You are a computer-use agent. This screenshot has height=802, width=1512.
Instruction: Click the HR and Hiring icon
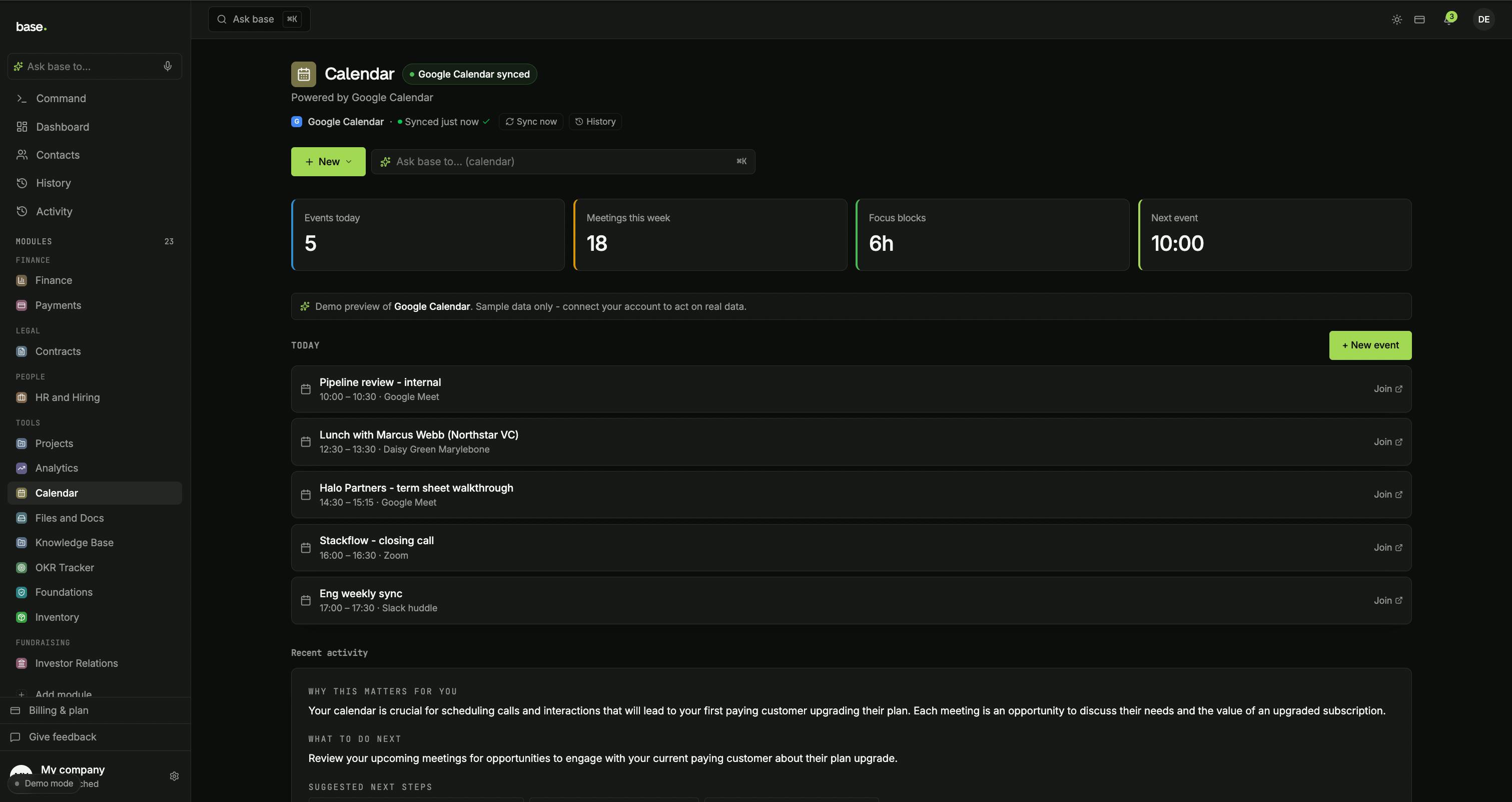pyautogui.click(x=22, y=397)
